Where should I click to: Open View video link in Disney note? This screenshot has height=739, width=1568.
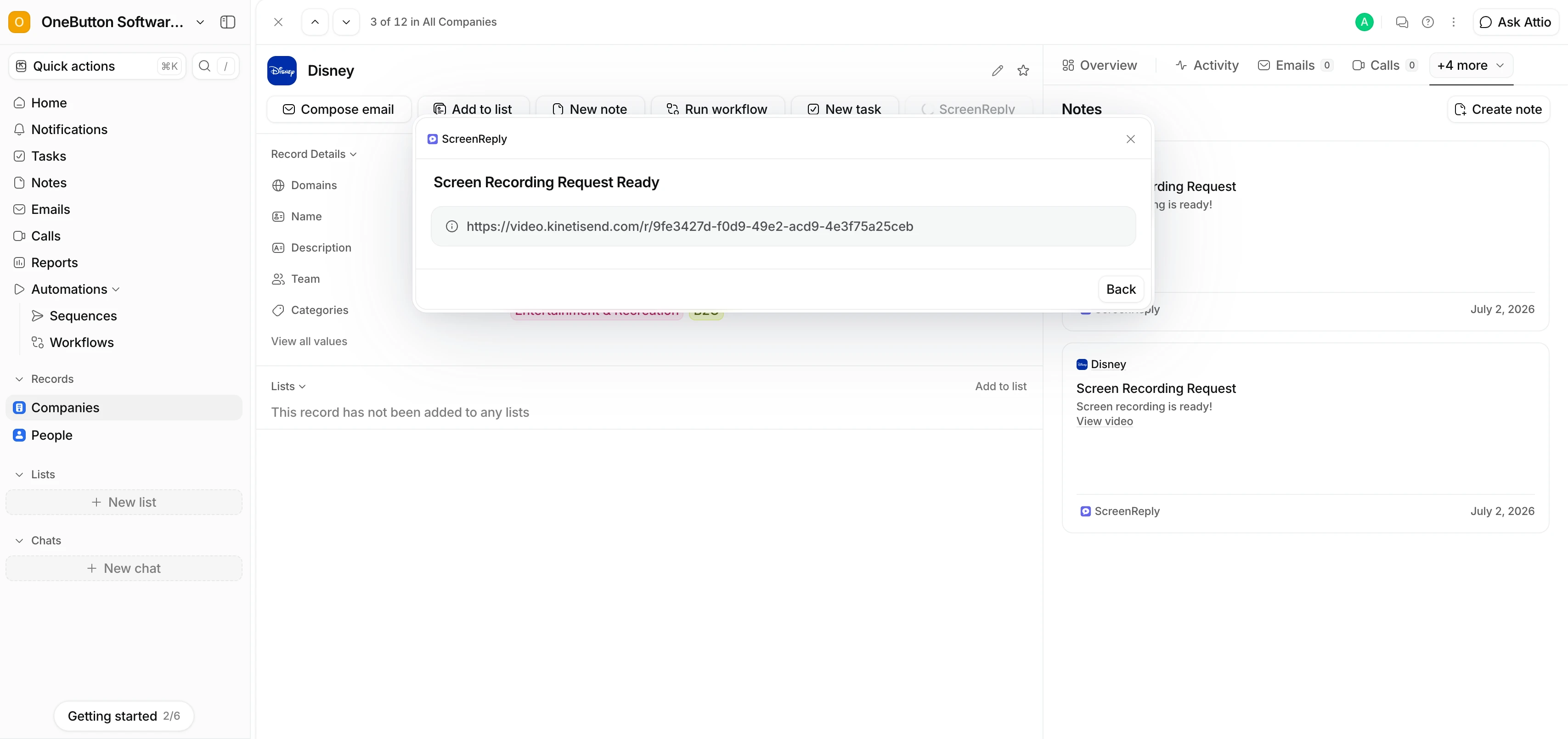point(1104,421)
